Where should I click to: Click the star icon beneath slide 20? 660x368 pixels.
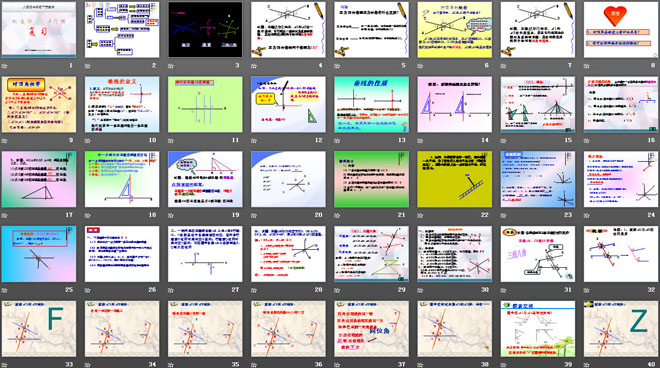(254, 215)
